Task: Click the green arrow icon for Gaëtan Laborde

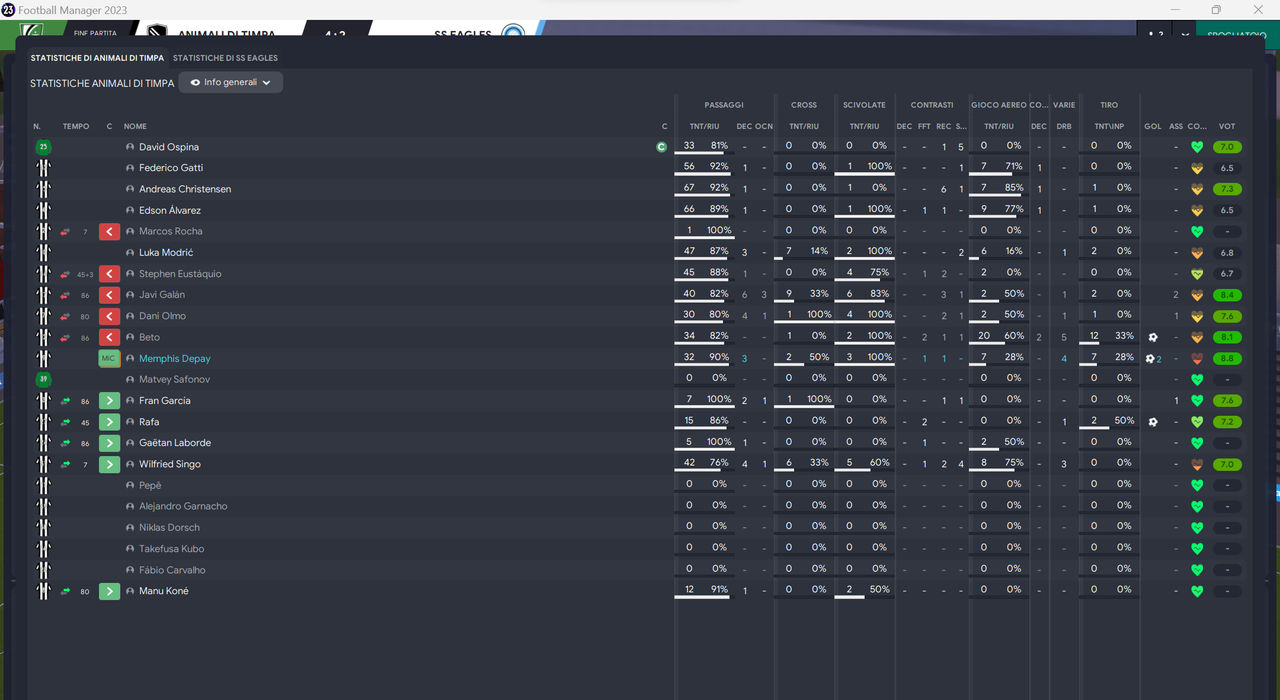Action: (109, 443)
